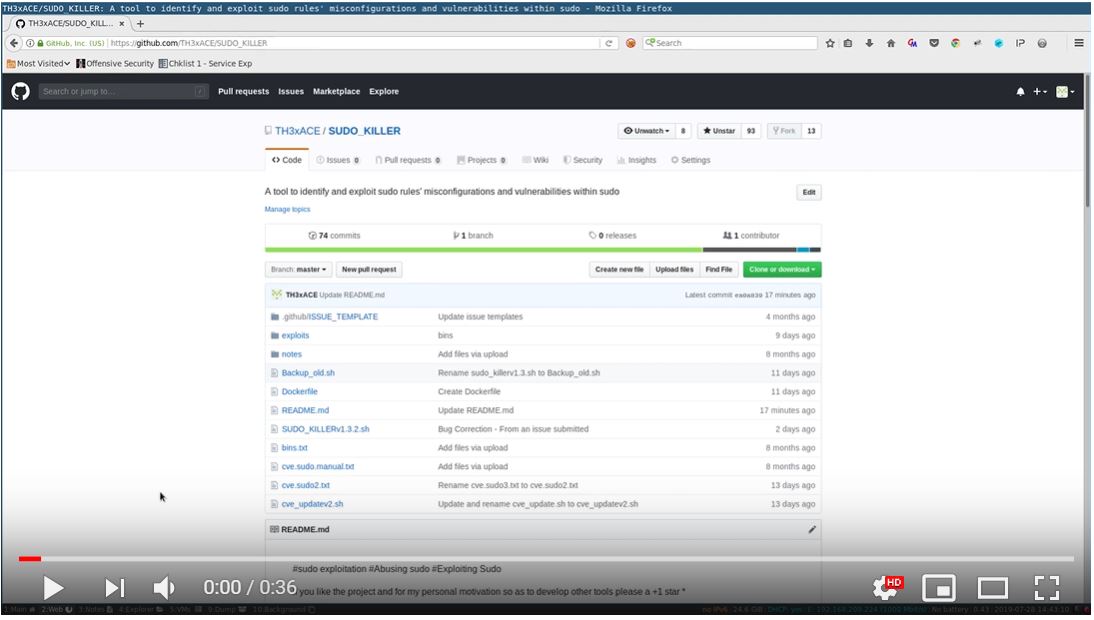Open GitHub notifications bell
1094x620 pixels.
(1020, 91)
